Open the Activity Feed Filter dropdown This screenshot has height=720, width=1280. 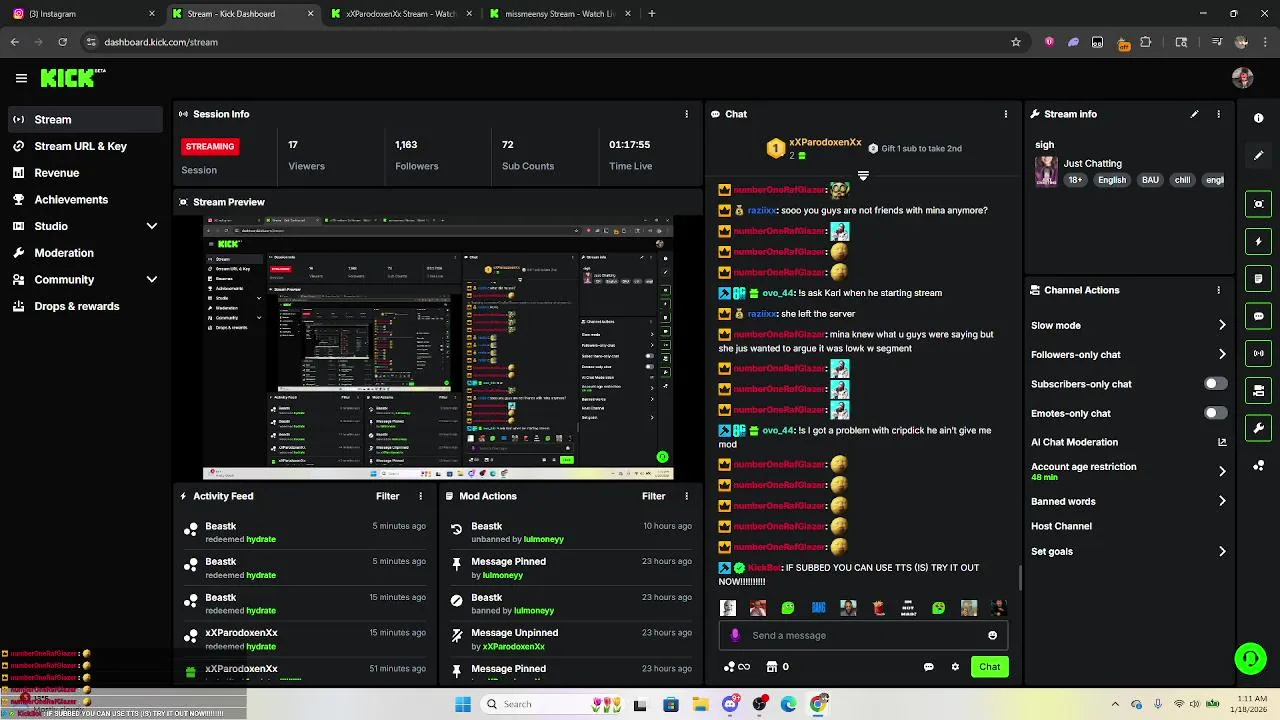[387, 496]
